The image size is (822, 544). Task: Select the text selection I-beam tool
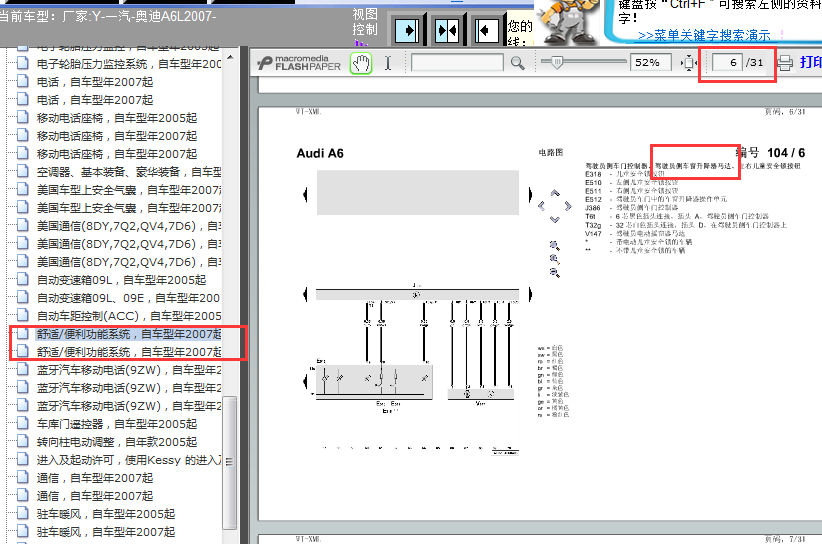(x=388, y=63)
